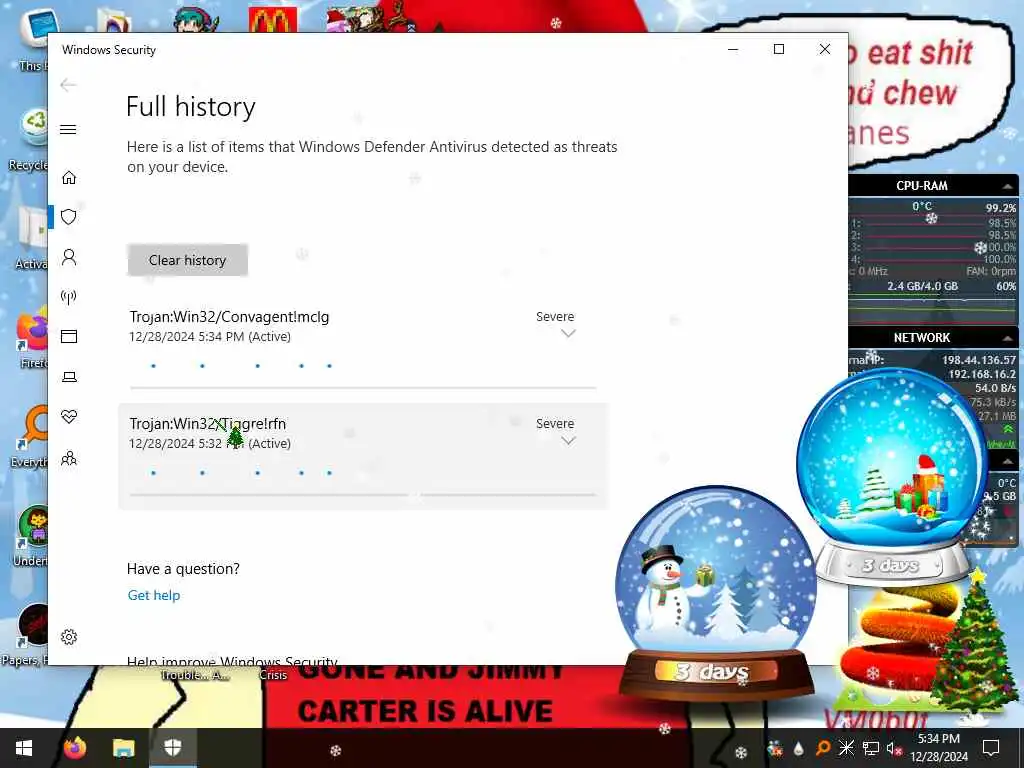Expand the Trojan:Win32/Tiggre!rfn entry chevron
1024x768 pixels.
568,441
